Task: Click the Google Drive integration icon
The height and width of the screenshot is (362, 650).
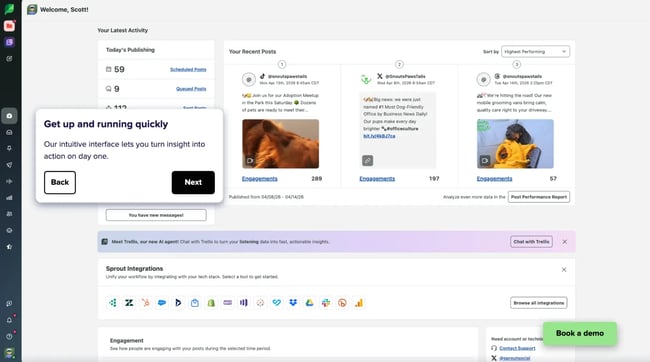Action: tap(310, 303)
